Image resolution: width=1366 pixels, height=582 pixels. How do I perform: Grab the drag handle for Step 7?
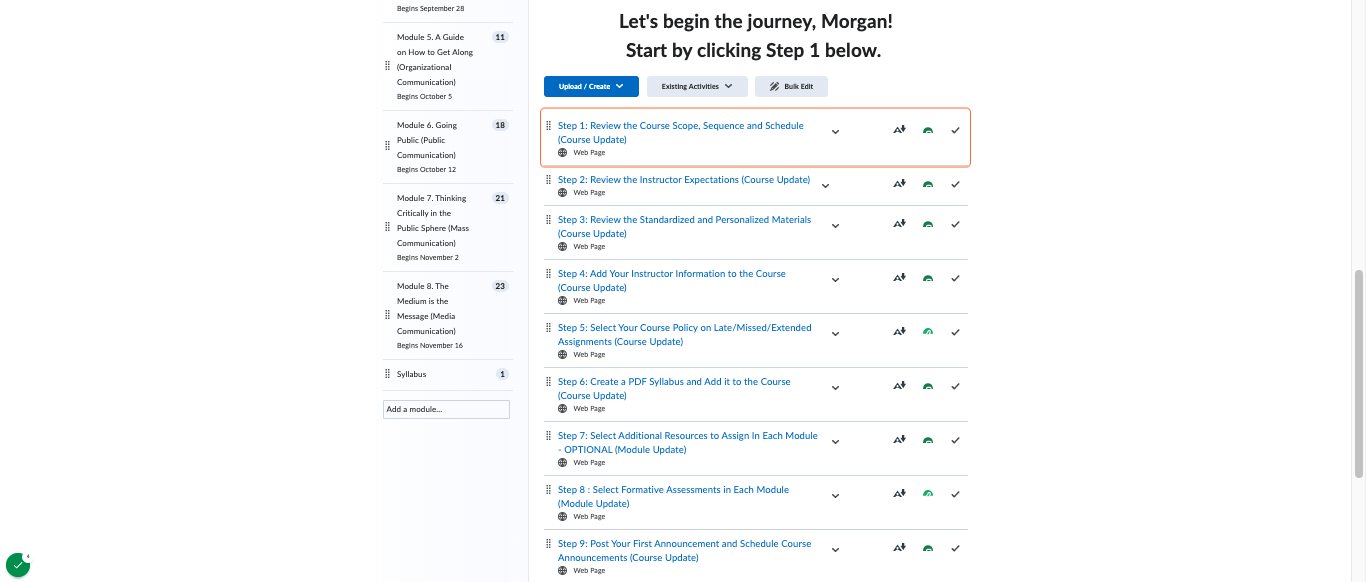(x=548, y=435)
